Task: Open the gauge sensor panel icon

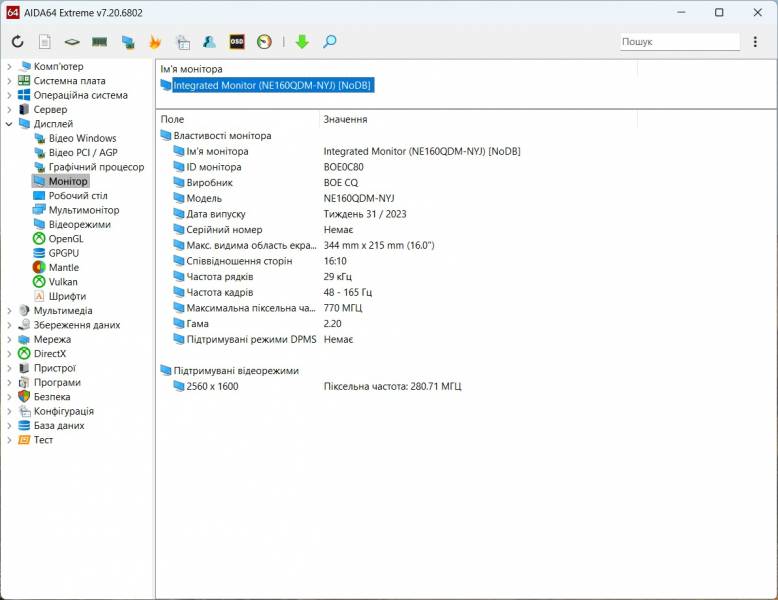Action: click(x=264, y=42)
